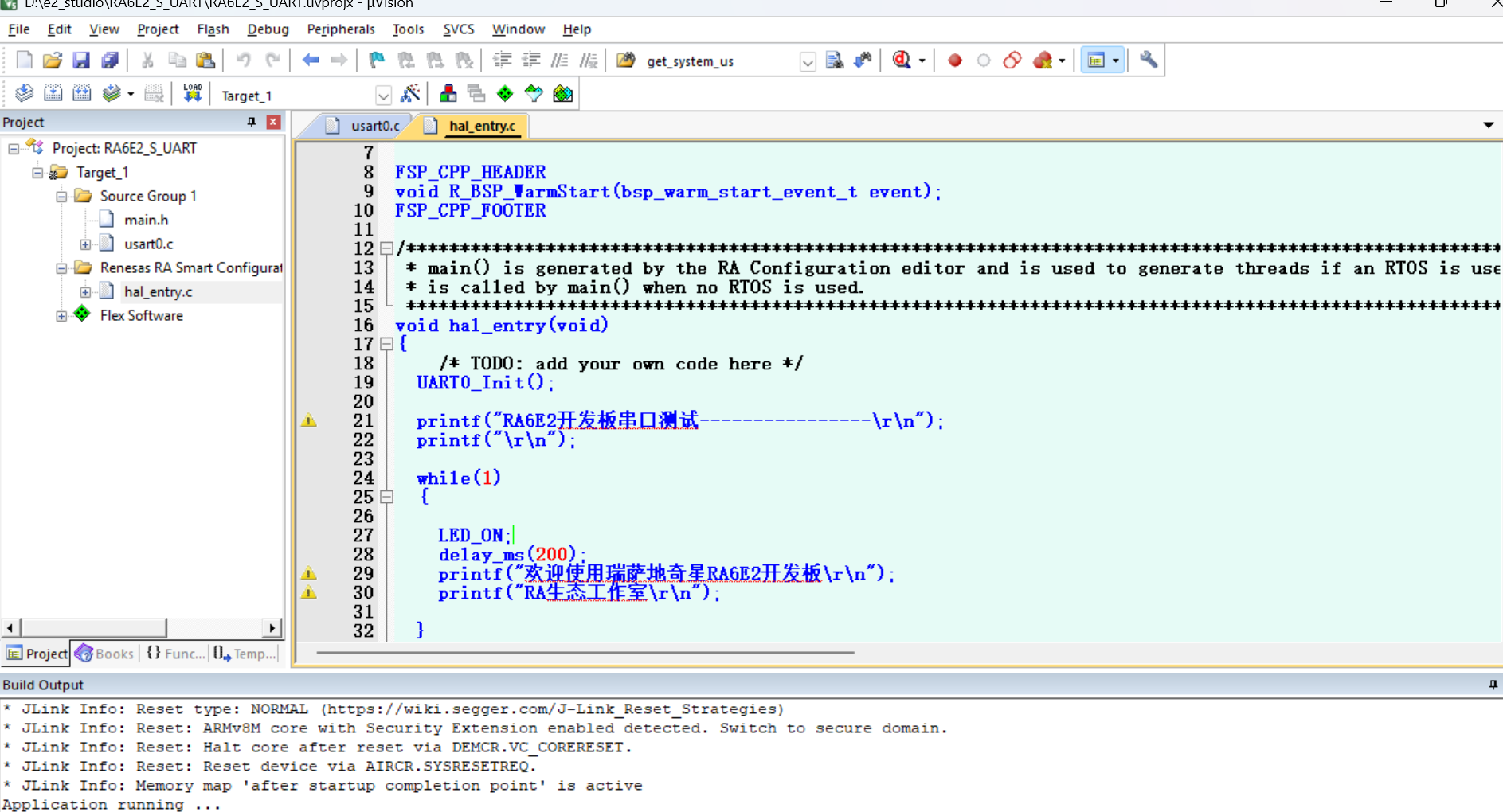
Task: Close the Project panel with the red X
Action: click(x=273, y=122)
